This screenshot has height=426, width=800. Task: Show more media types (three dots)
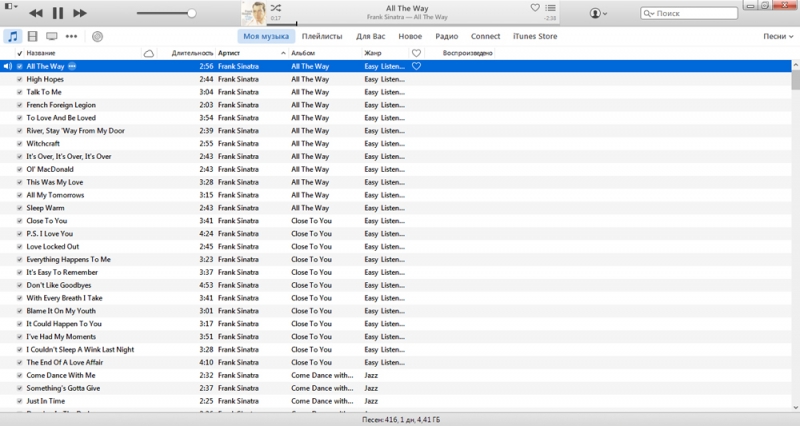pos(71,36)
